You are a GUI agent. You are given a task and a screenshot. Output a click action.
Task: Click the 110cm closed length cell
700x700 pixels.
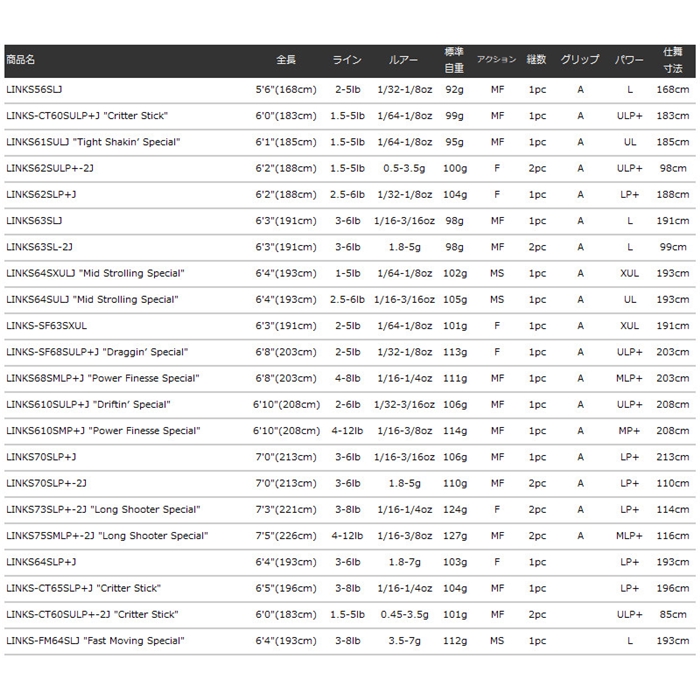pyautogui.click(x=673, y=483)
